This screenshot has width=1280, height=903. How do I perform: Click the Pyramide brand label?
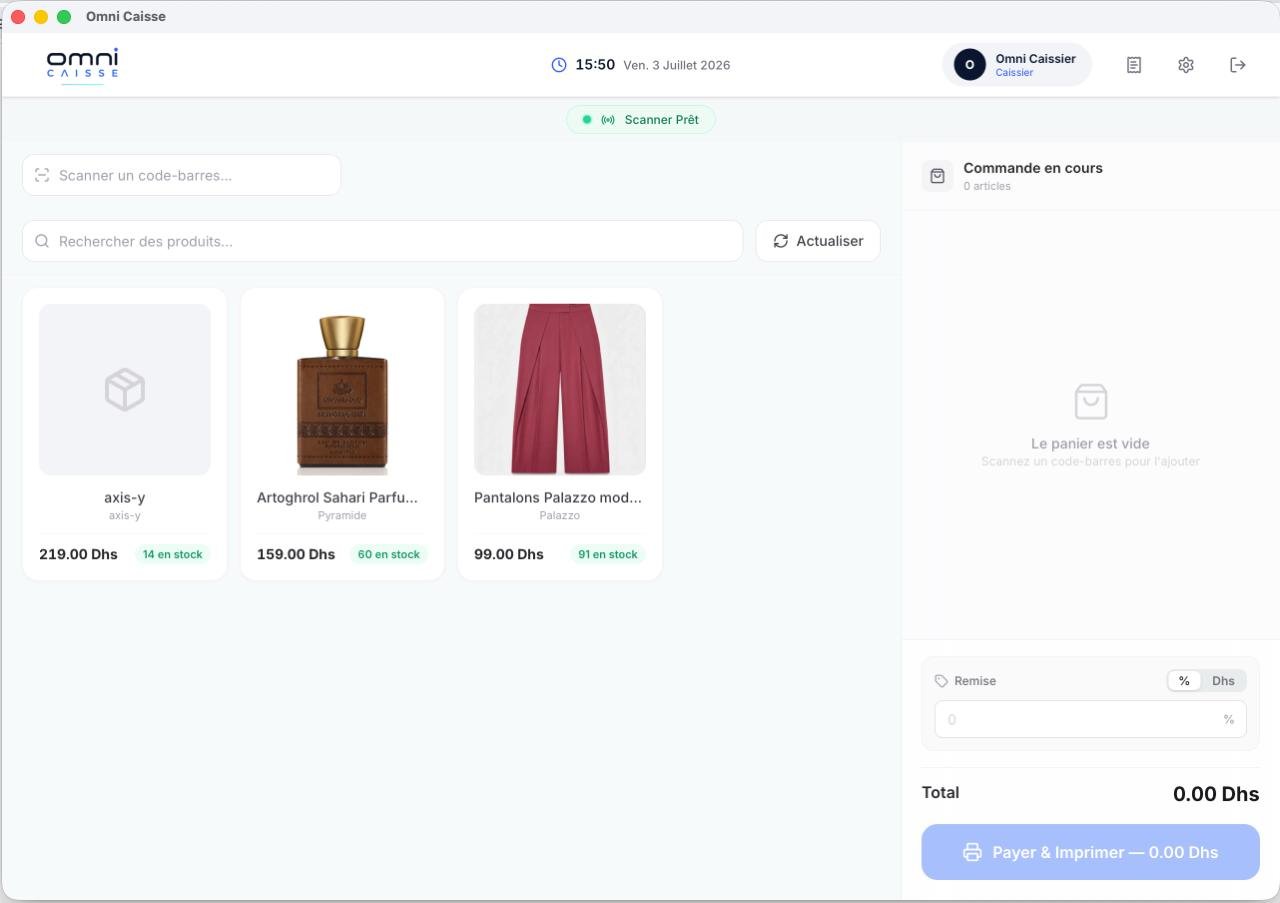[342, 516]
